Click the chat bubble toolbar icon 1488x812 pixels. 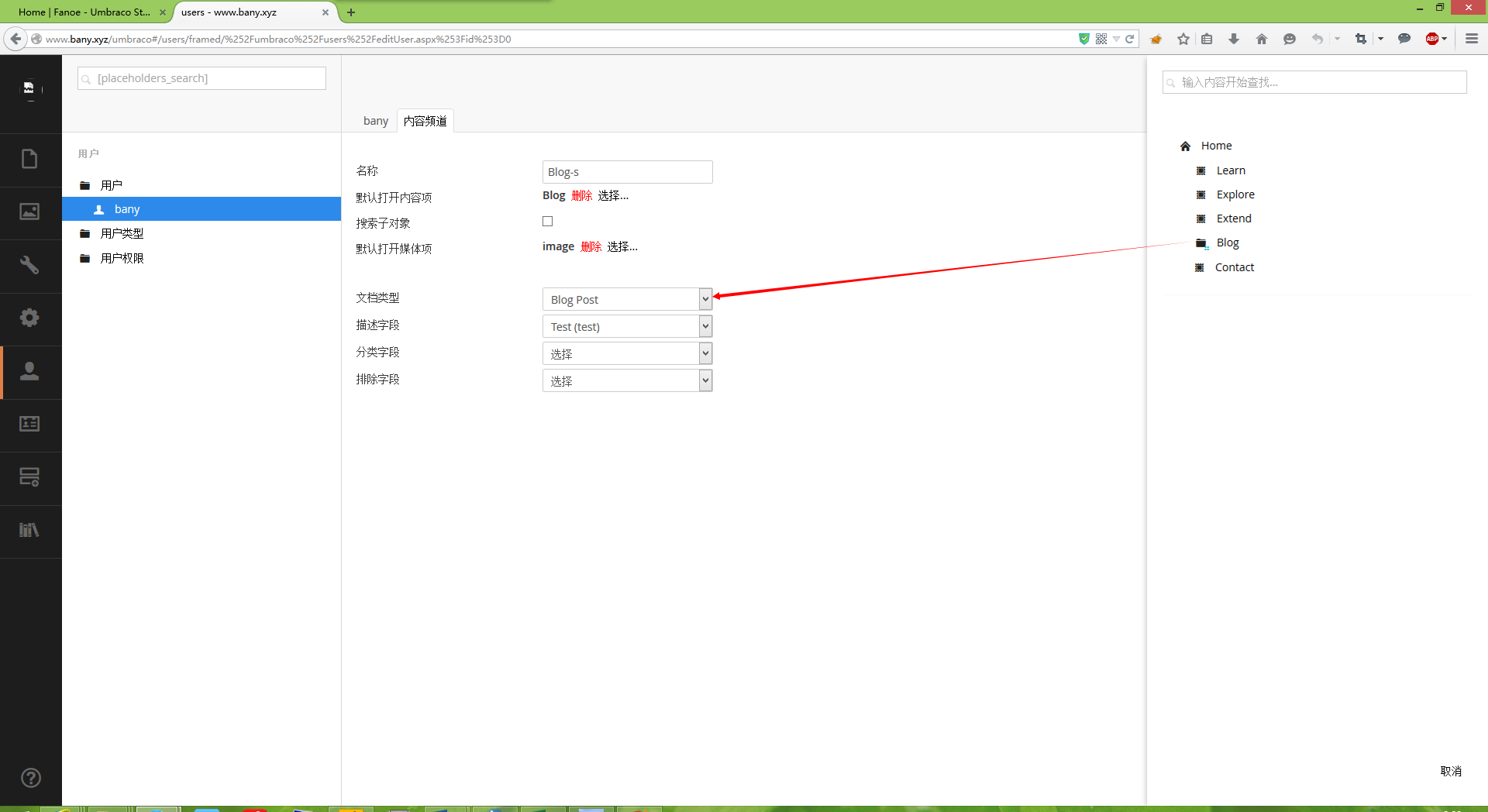click(1404, 39)
